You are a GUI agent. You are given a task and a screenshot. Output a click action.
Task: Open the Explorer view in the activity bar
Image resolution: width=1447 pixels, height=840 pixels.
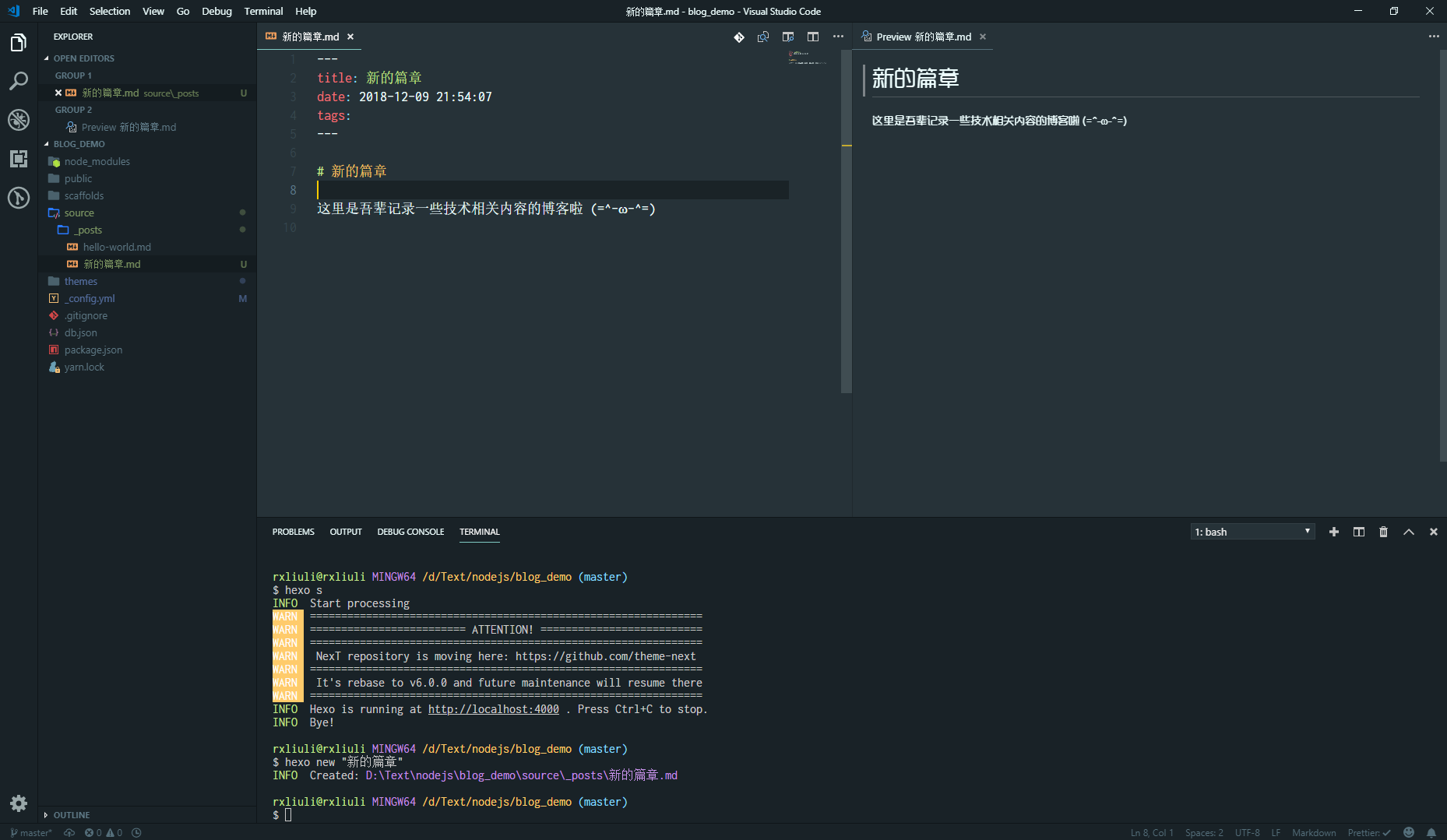tap(19, 43)
